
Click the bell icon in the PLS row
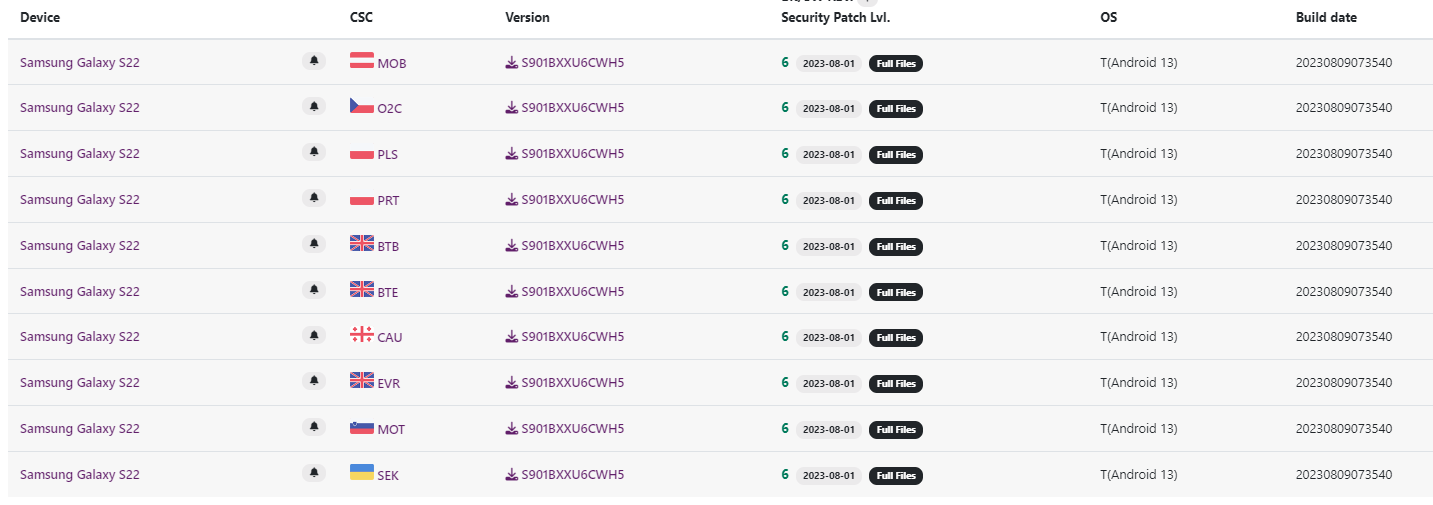(314, 153)
